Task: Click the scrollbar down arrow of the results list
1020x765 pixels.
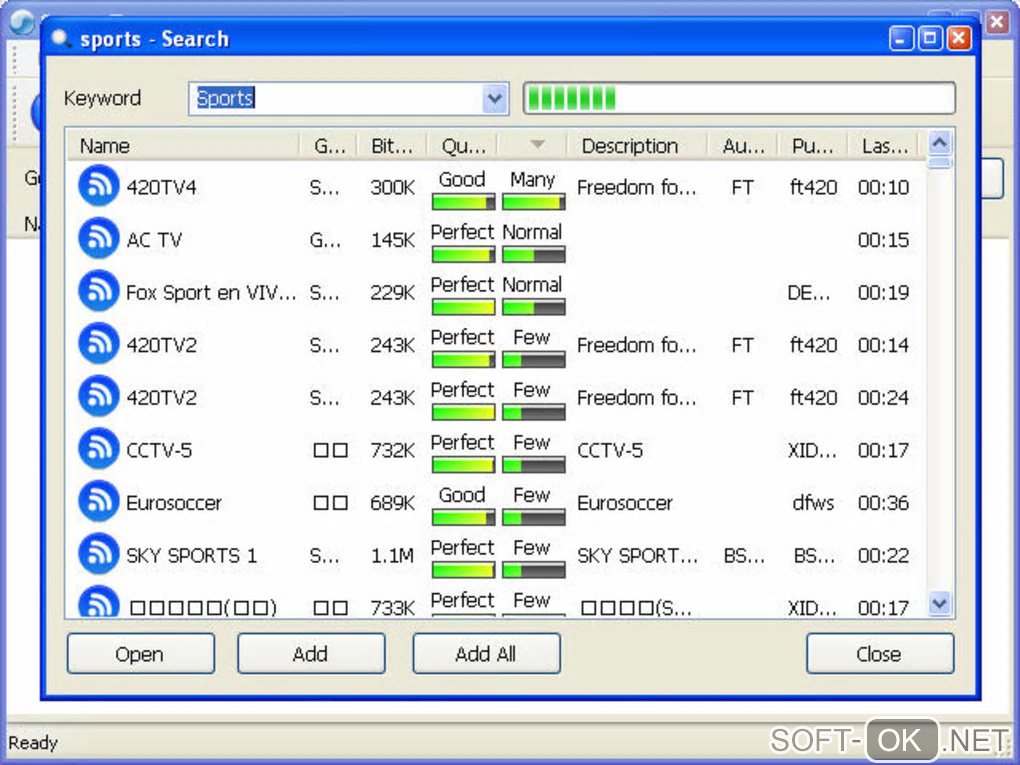Action: pos(939,603)
